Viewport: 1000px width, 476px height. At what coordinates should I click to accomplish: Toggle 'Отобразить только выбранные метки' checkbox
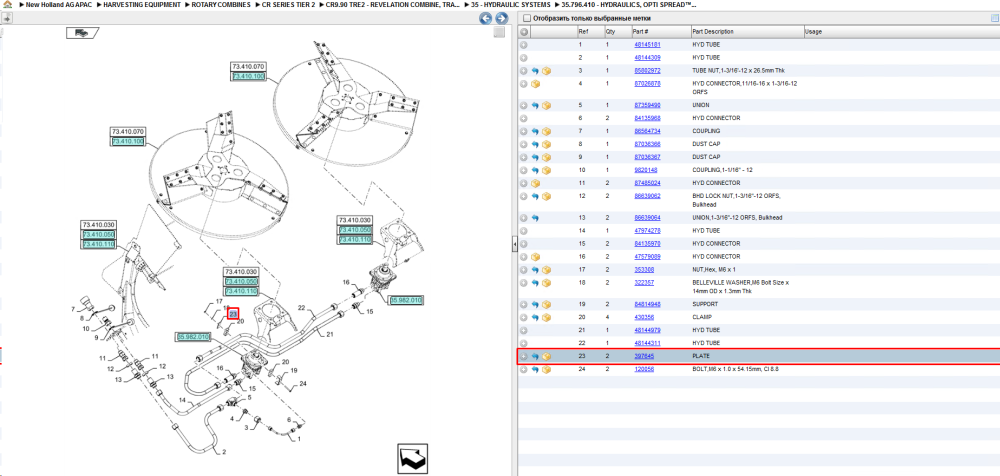526,19
